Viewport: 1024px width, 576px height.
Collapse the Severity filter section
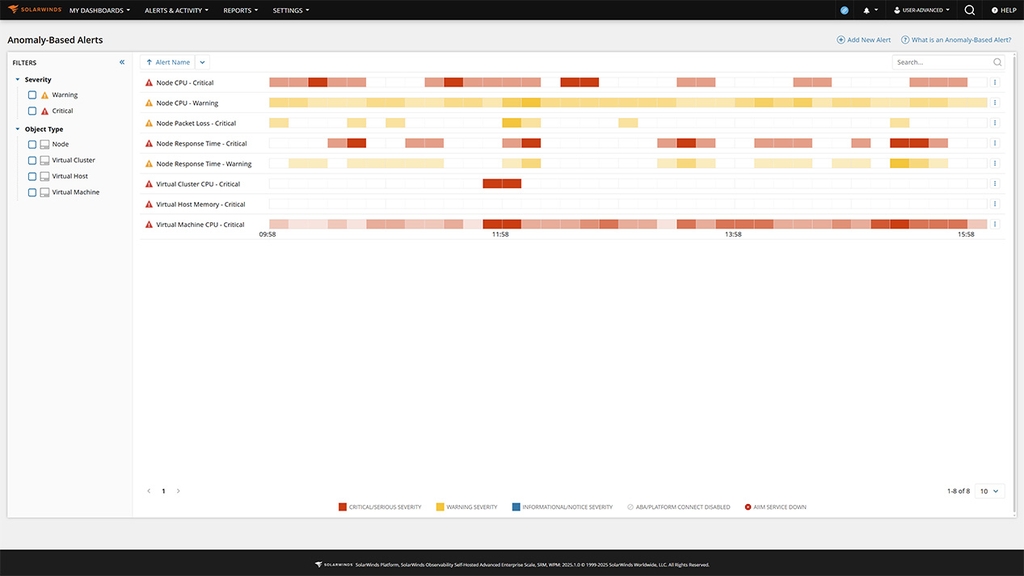tap(17, 78)
